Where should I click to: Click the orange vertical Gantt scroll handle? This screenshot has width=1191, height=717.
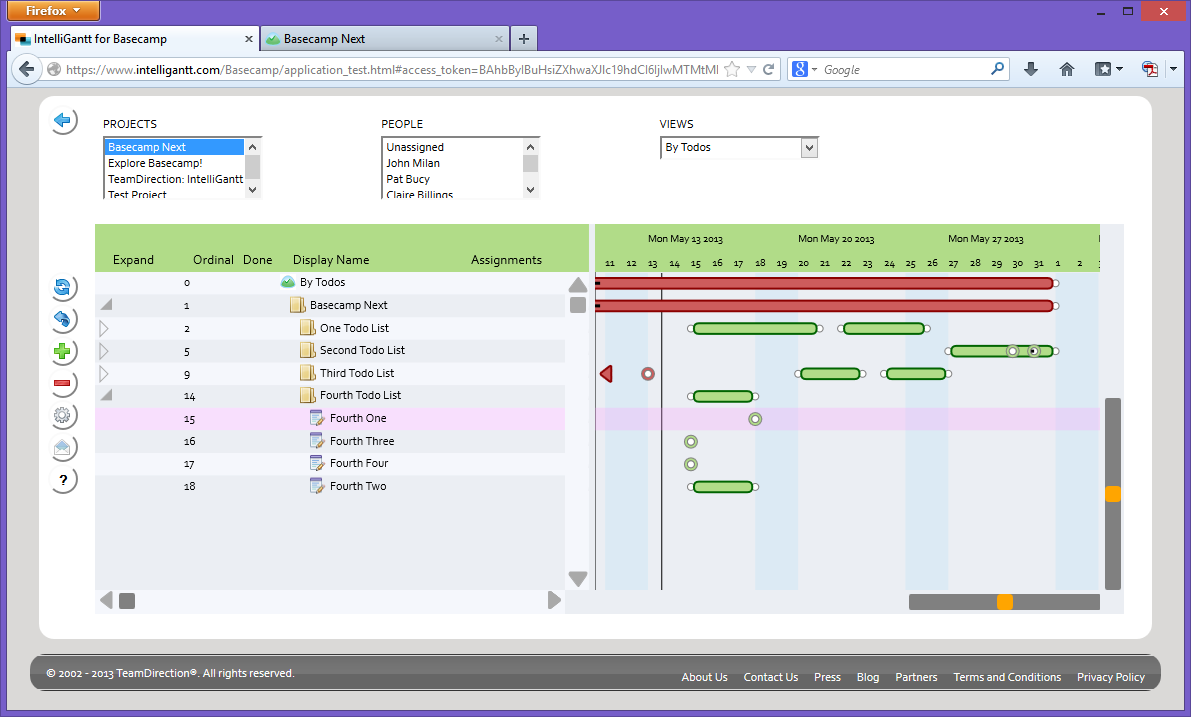coord(1113,494)
